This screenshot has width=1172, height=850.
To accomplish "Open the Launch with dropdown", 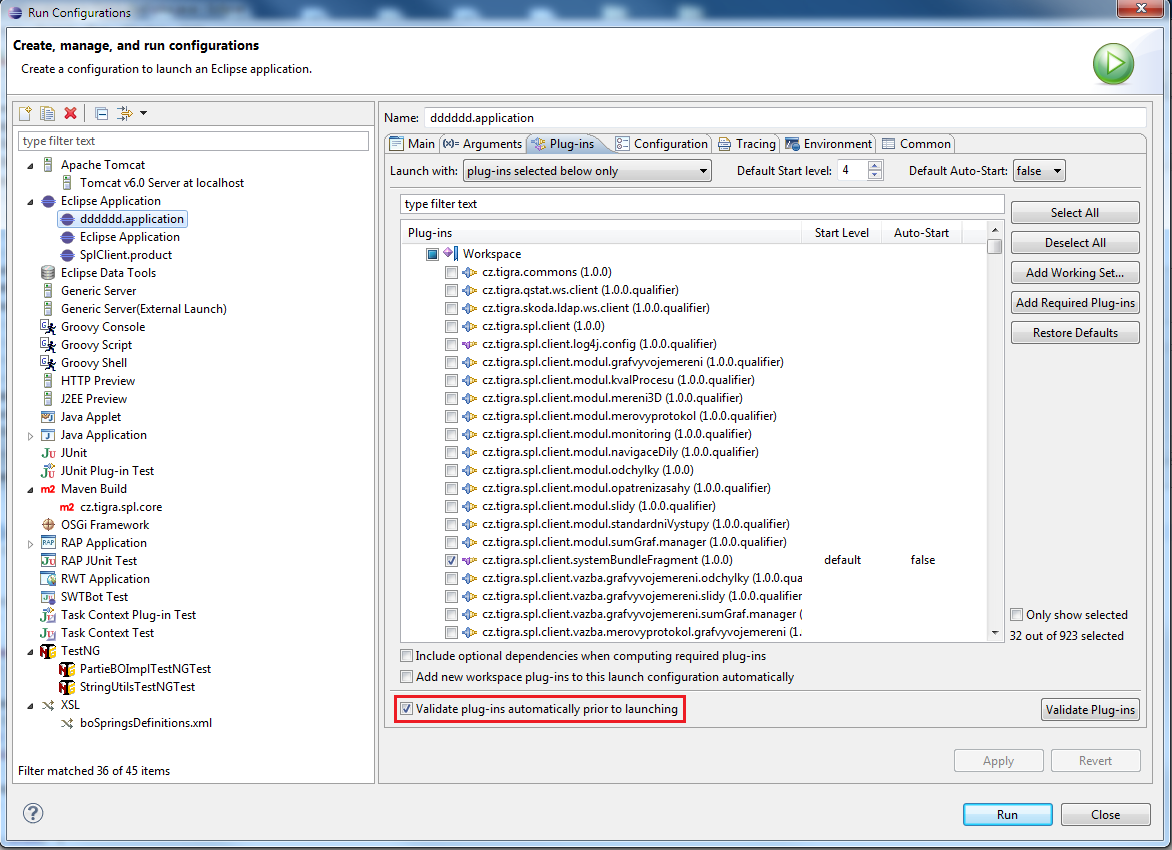I will [587, 171].
